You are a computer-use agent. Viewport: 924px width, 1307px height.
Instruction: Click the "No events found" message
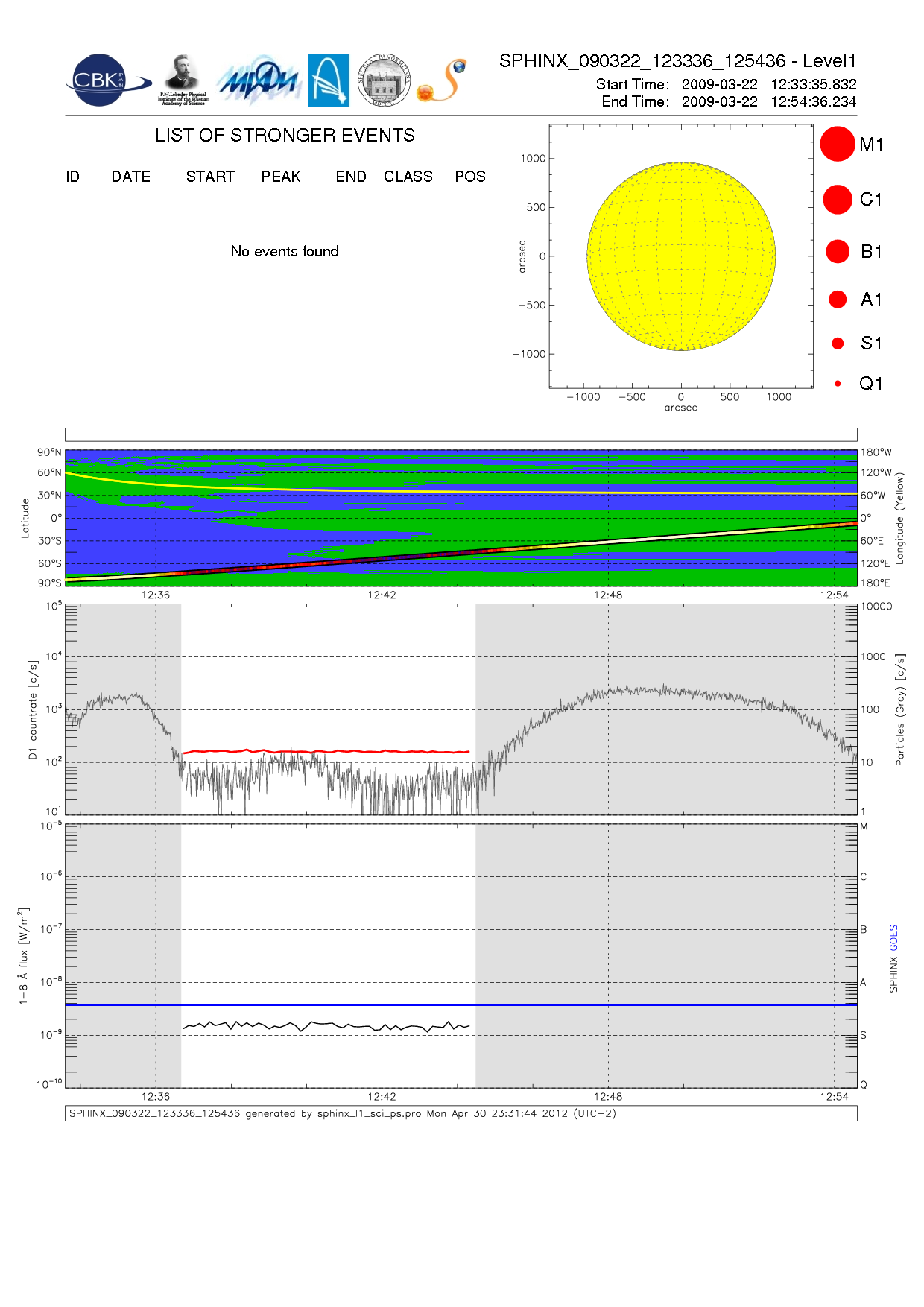pyautogui.click(x=285, y=252)
